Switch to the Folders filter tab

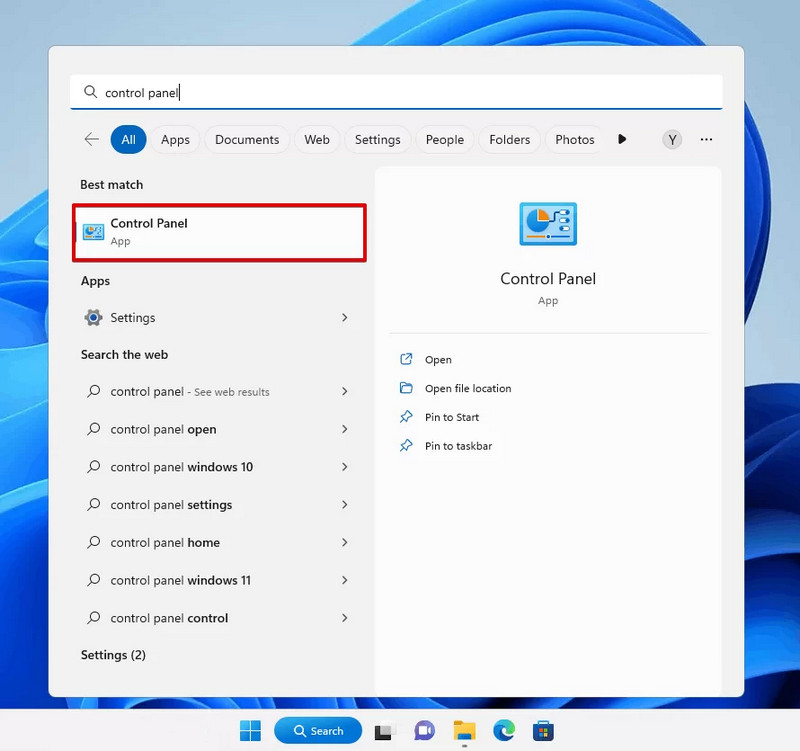tap(509, 139)
